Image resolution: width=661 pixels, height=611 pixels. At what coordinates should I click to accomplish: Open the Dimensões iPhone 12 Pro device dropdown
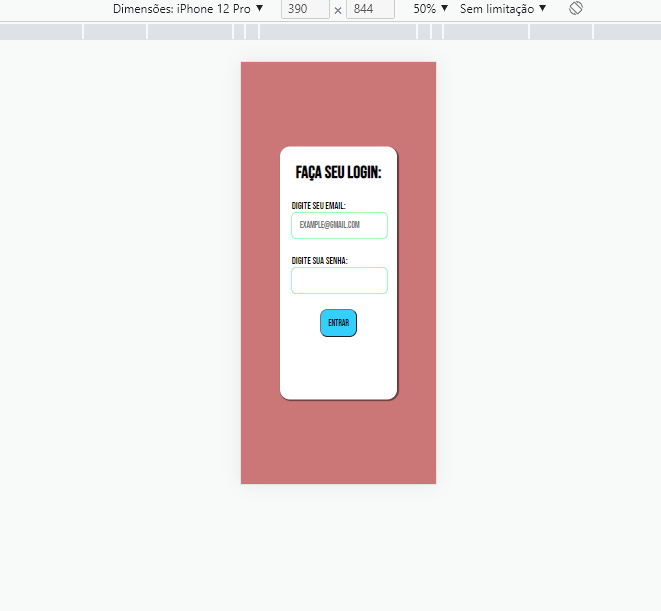coord(188,9)
